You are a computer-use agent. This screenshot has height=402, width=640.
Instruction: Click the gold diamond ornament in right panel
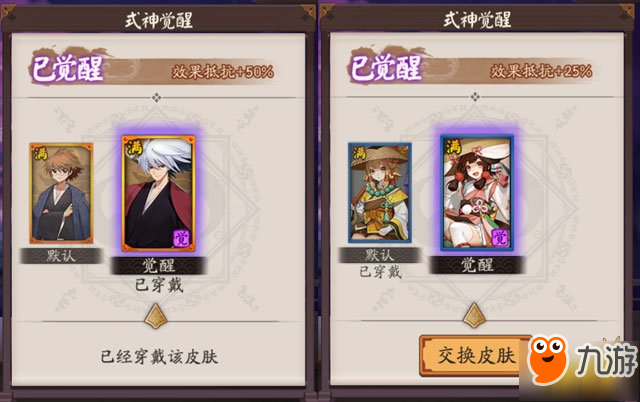474,315
